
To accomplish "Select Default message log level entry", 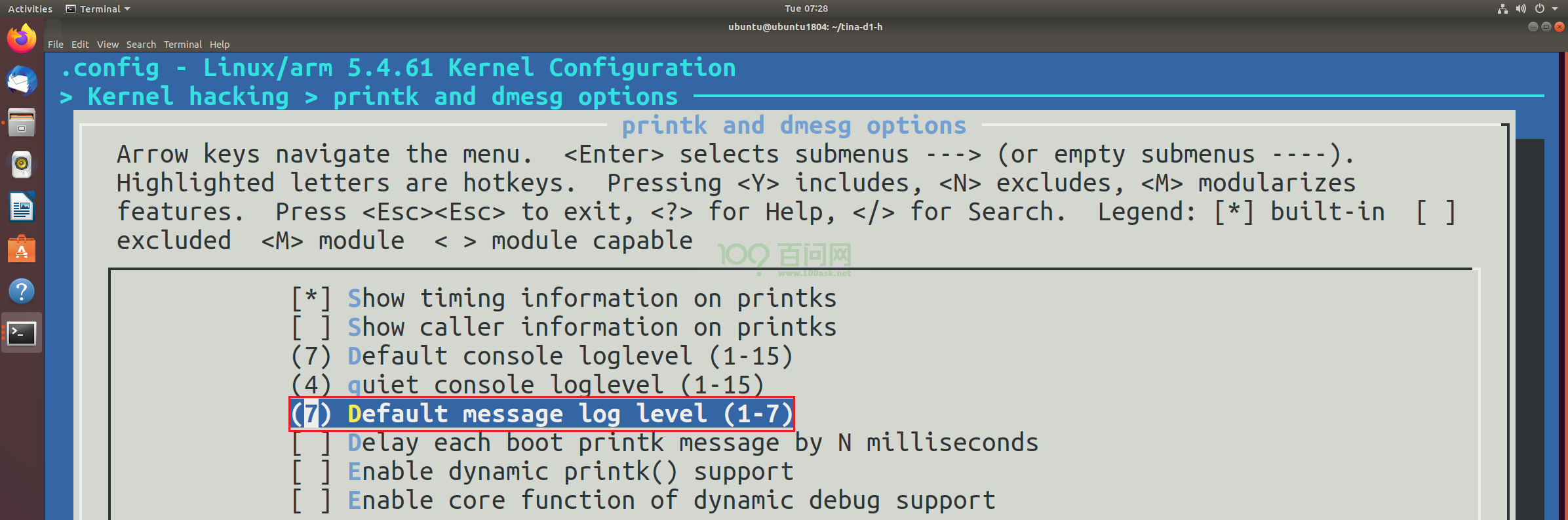I will click(541, 414).
